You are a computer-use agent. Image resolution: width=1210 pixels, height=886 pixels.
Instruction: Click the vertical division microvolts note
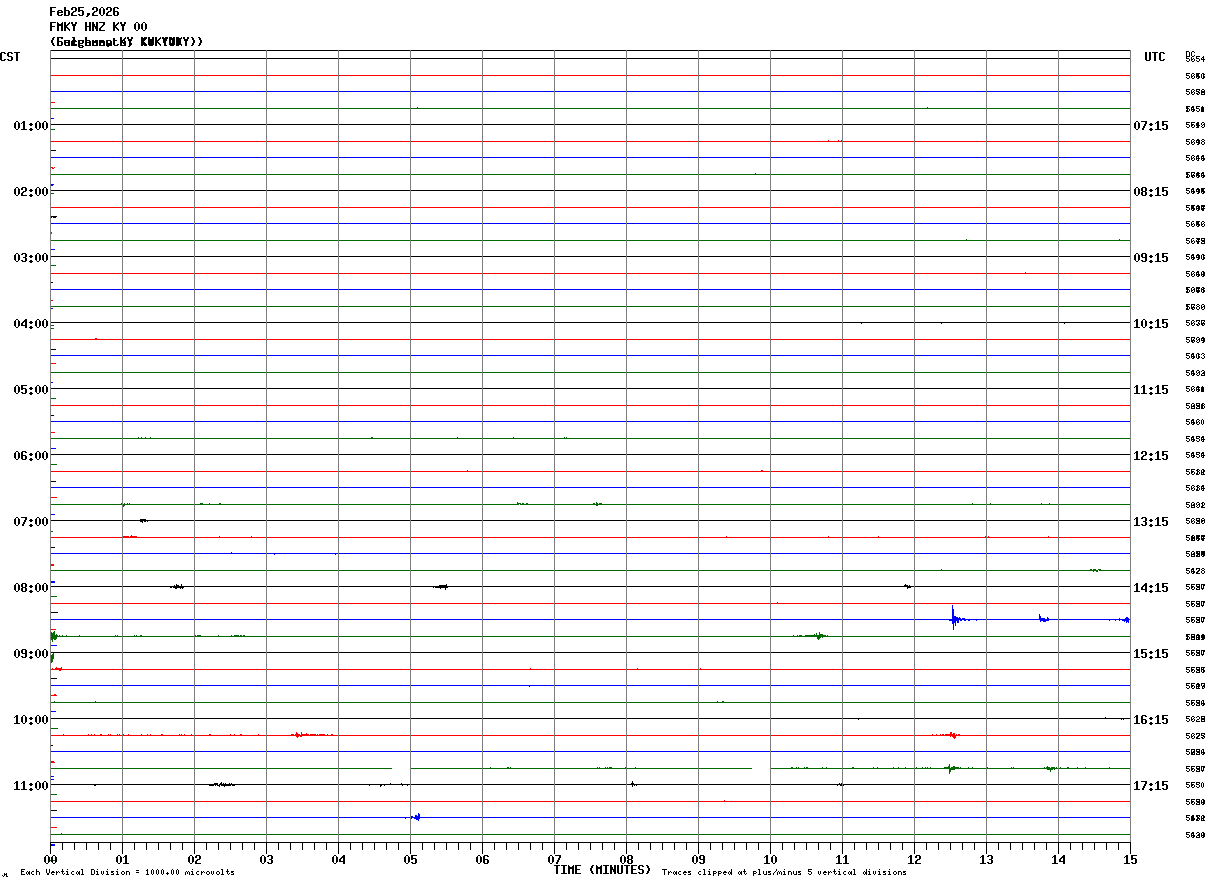click(x=127, y=873)
